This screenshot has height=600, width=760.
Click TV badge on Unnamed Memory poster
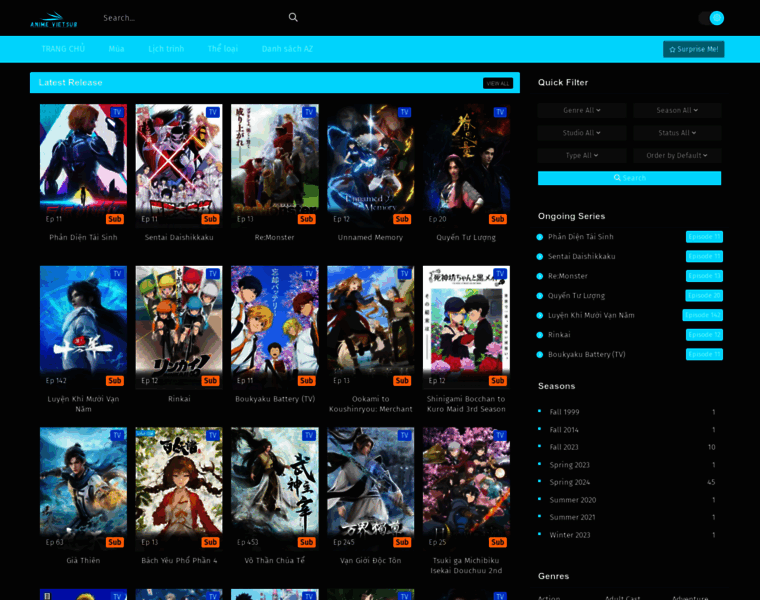coord(404,112)
